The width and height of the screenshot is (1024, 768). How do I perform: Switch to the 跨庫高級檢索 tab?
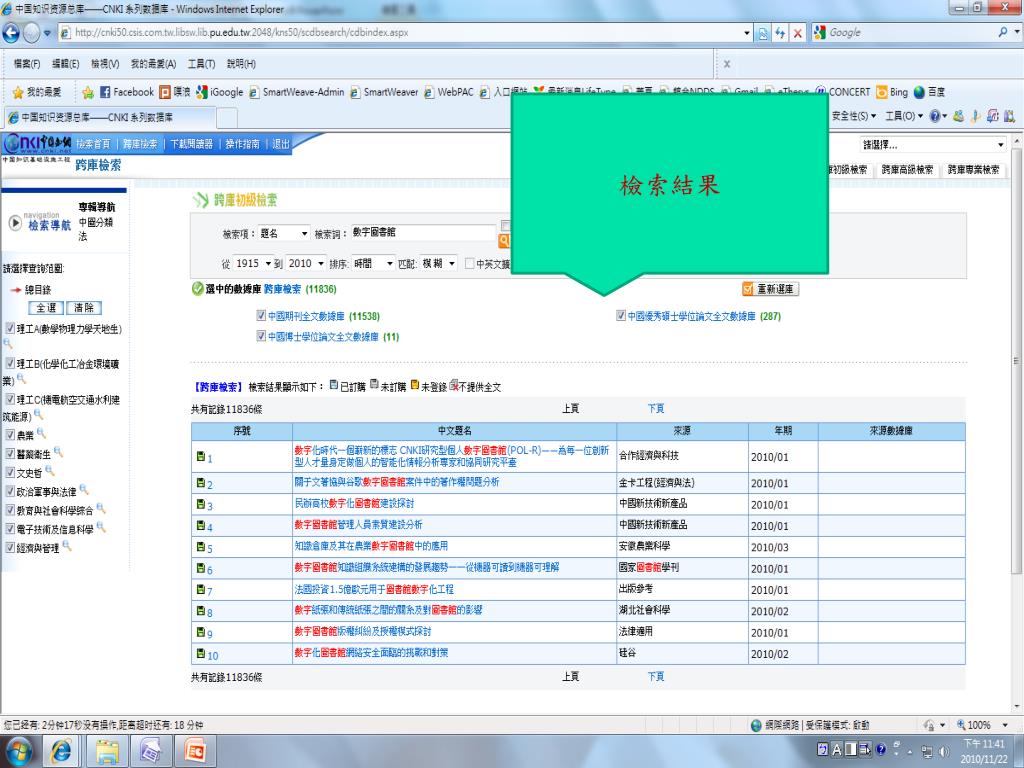click(x=907, y=169)
